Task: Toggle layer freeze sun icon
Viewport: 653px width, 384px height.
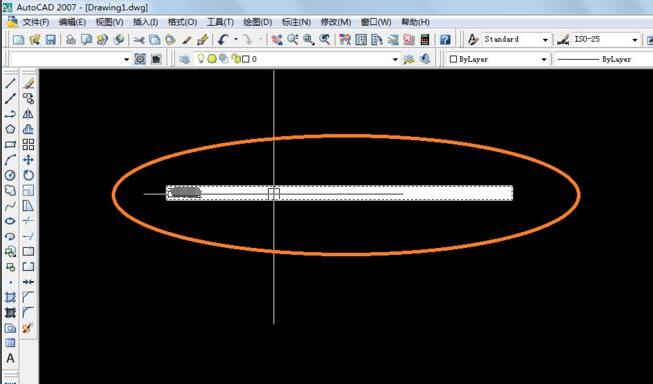Action: (x=212, y=59)
